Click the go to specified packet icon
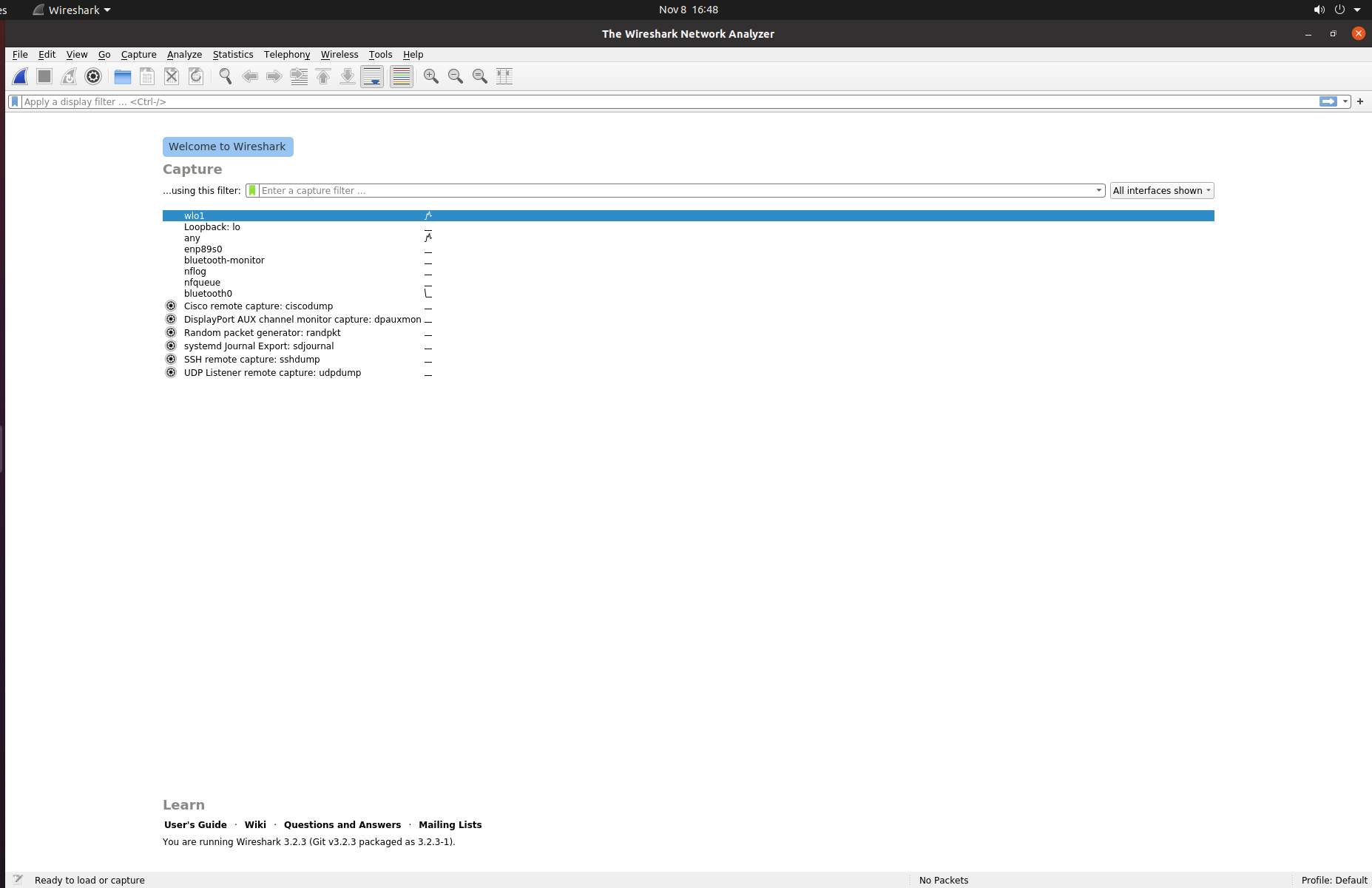Screen dimensions: 1372x888 tap(299, 76)
